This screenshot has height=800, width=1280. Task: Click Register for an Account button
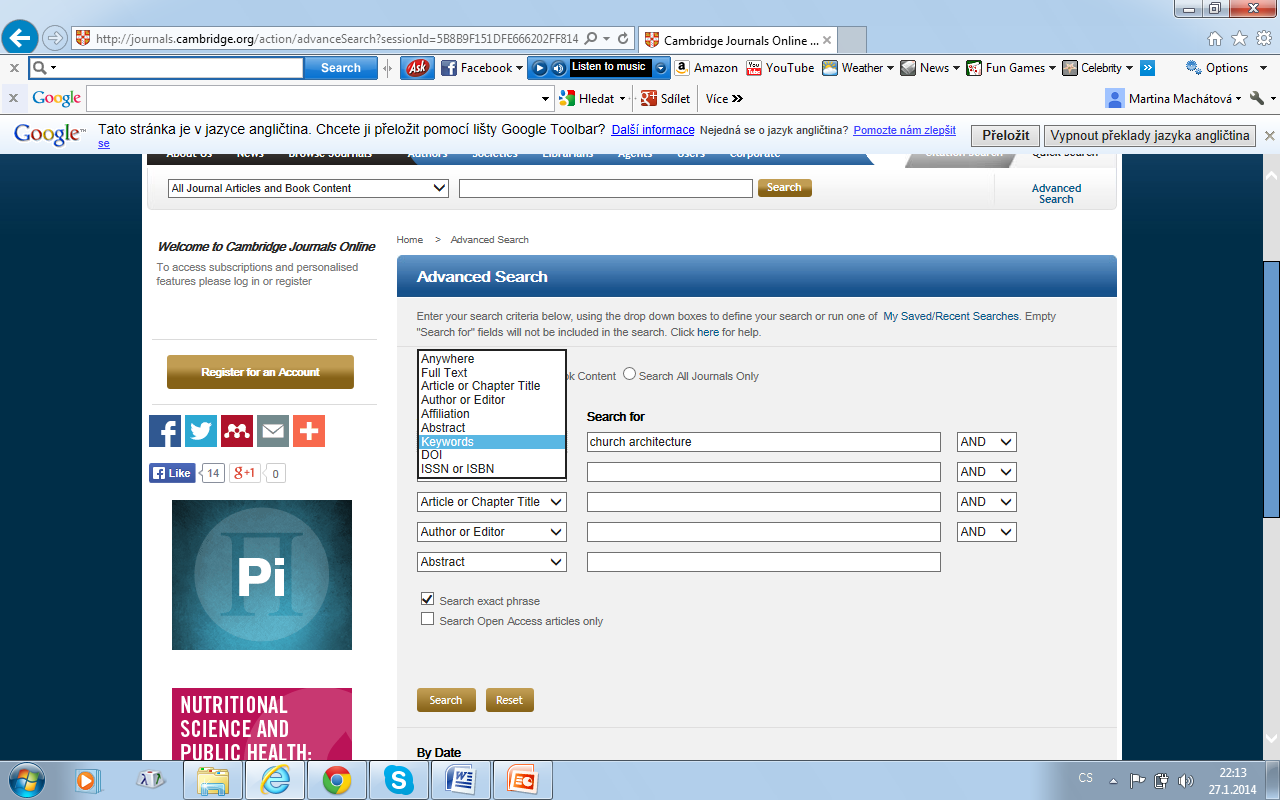tap(260, 372)
